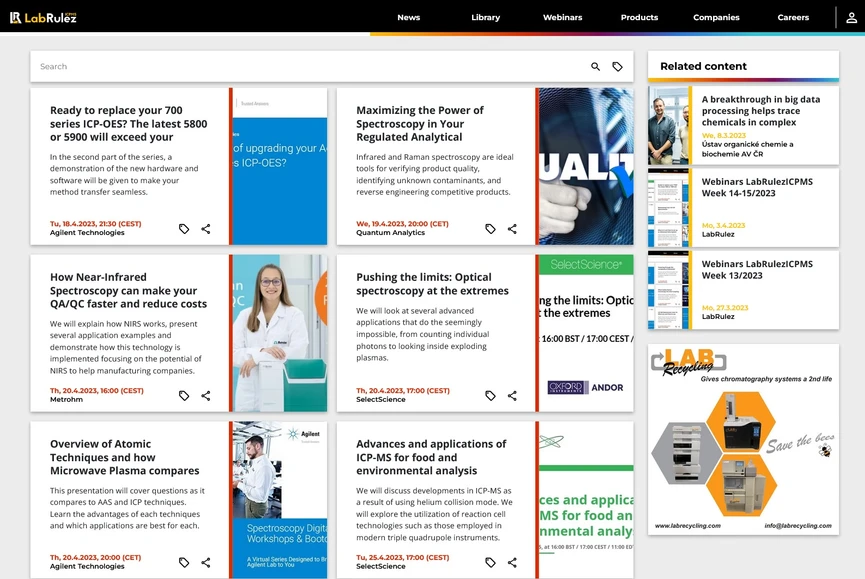The height and width of the screenshot is (579, 865).
Task: Click the 'Metrohm' company name
Action: (x=66, y=399)
